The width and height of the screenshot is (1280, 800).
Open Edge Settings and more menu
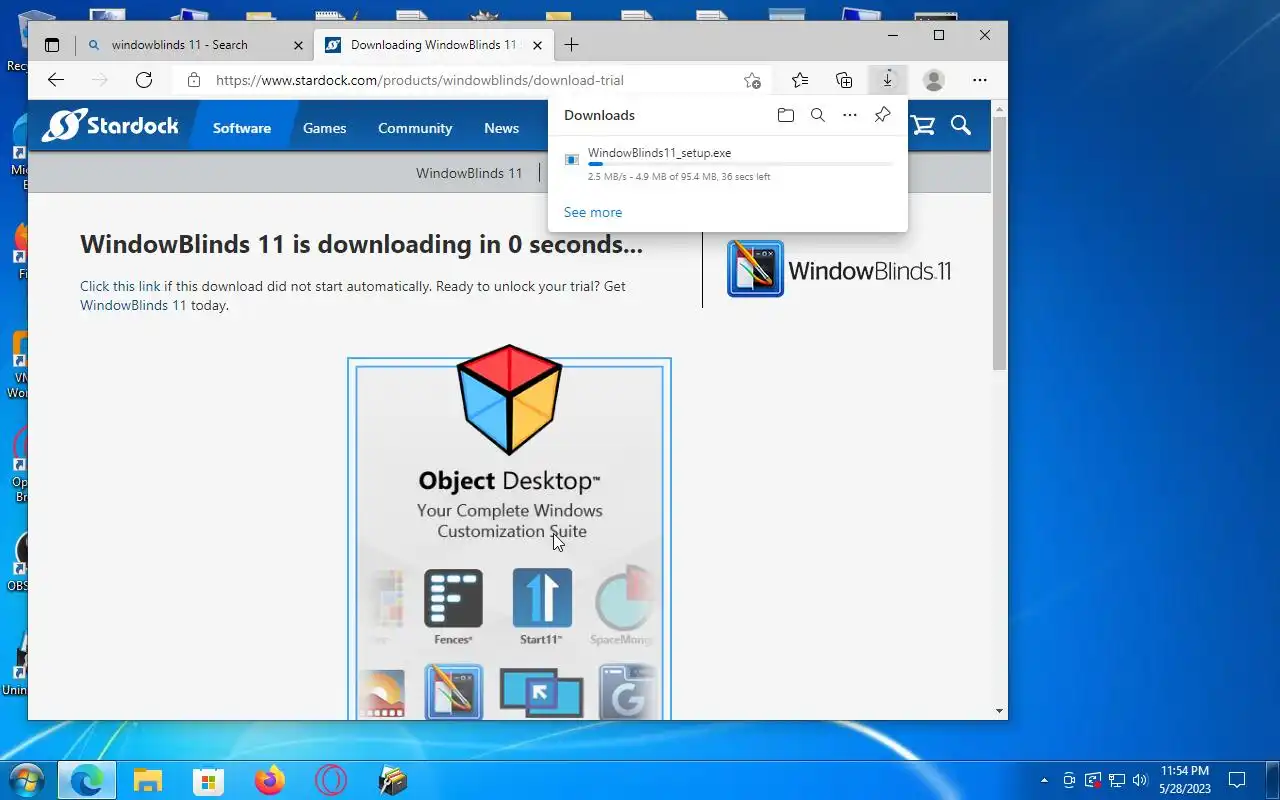click(x=980, y=80)
